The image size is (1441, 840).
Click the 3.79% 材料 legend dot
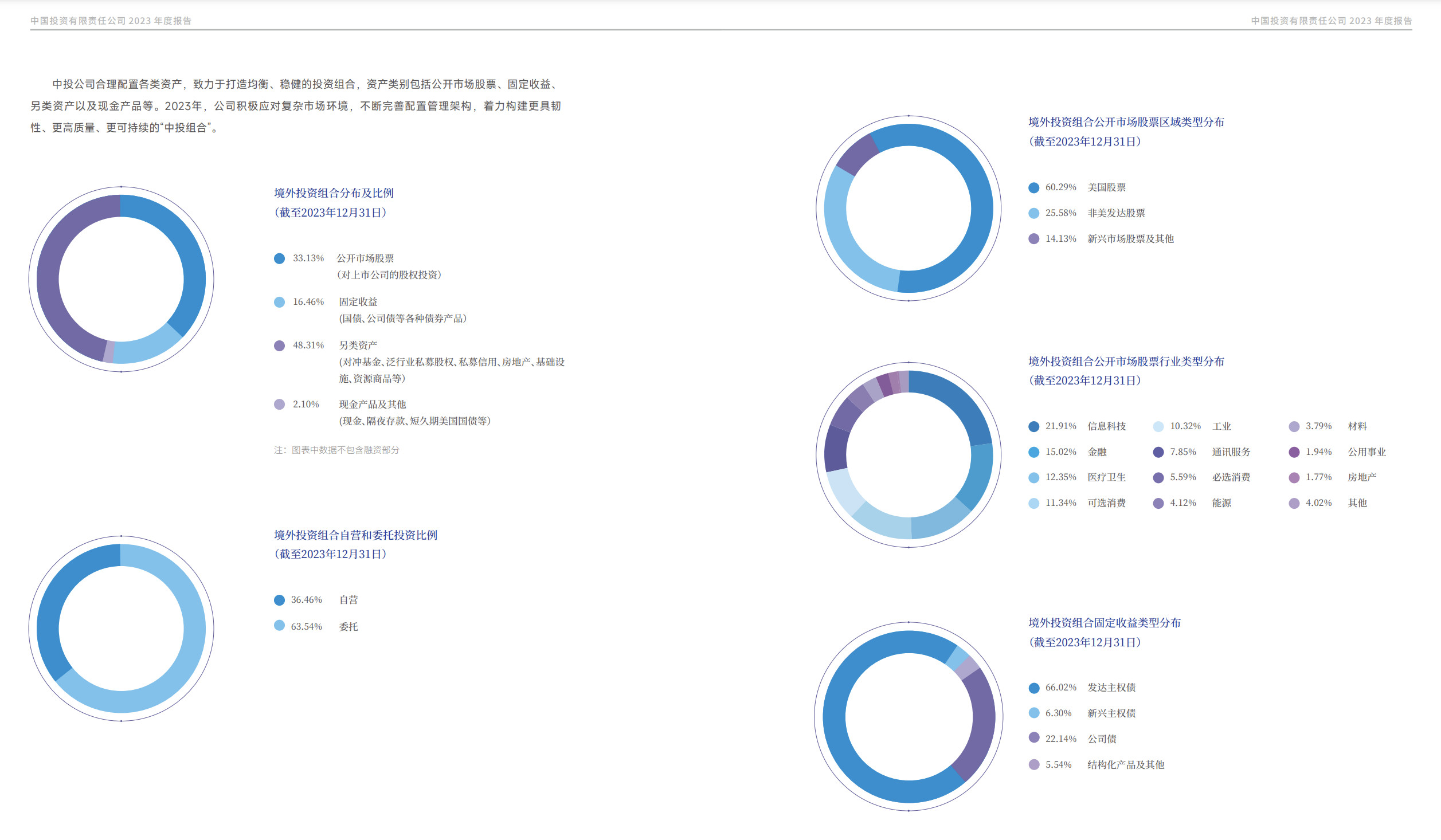(x=1294, y=426)
